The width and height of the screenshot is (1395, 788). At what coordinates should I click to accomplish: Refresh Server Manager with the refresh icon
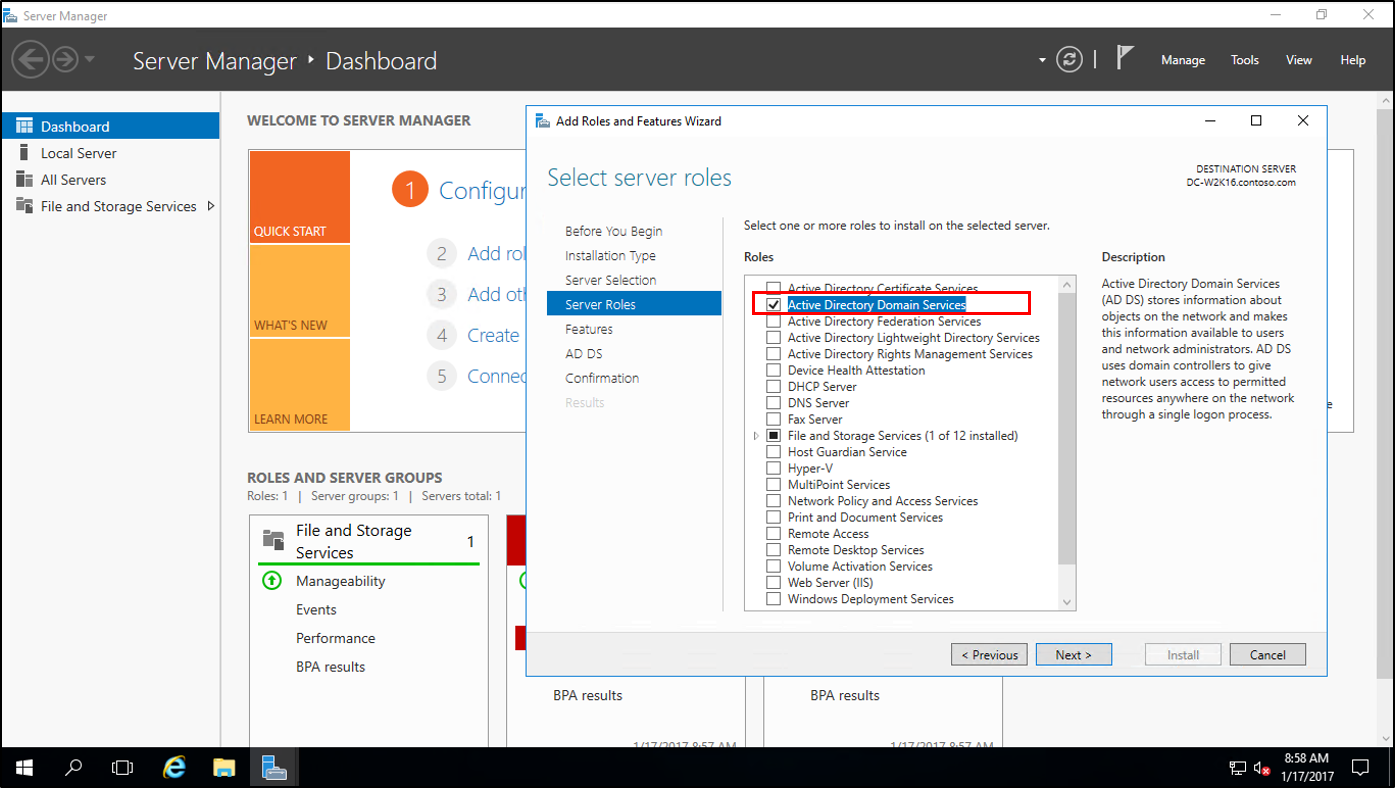coord(1069,59)
